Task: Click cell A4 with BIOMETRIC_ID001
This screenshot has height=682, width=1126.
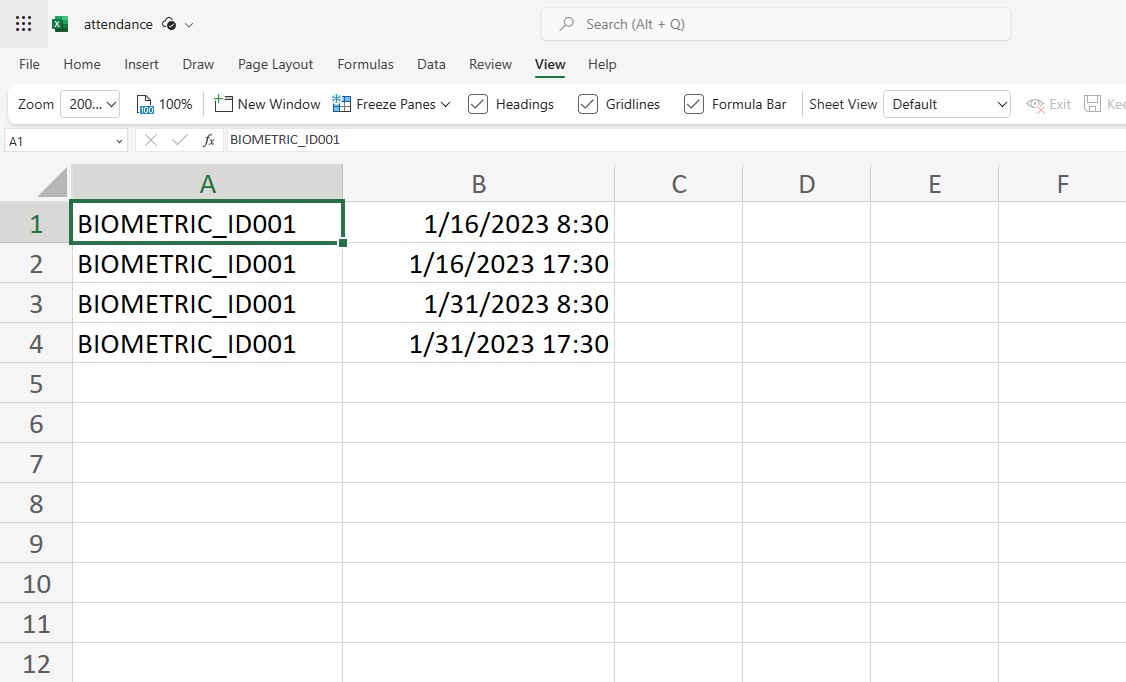Action: point(208,344)
